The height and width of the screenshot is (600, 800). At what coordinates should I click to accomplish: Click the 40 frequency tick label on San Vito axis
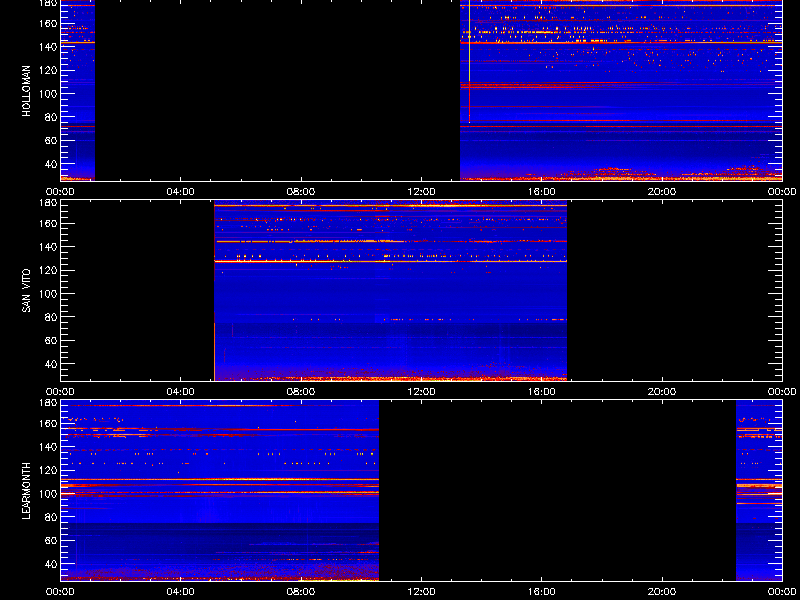pyautogui.click(x=51, y=364)
